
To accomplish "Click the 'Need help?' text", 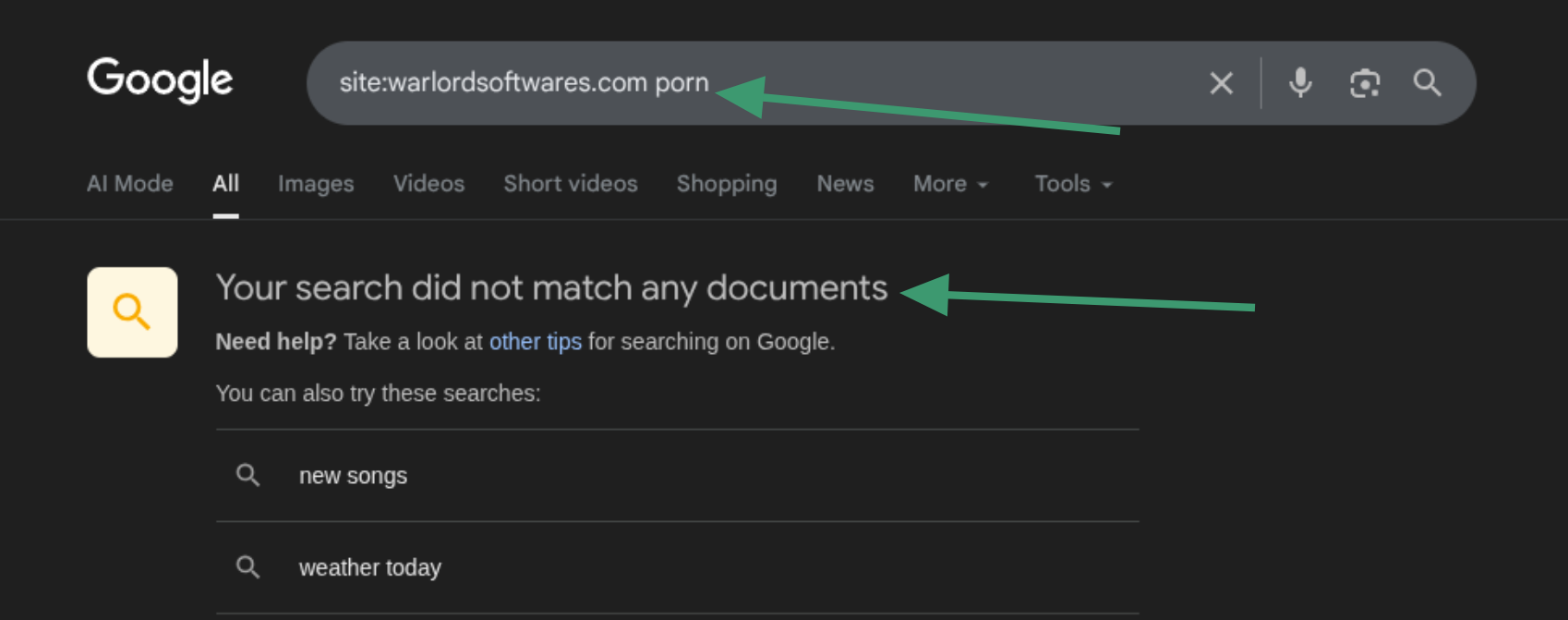I will tap(276, 342).
